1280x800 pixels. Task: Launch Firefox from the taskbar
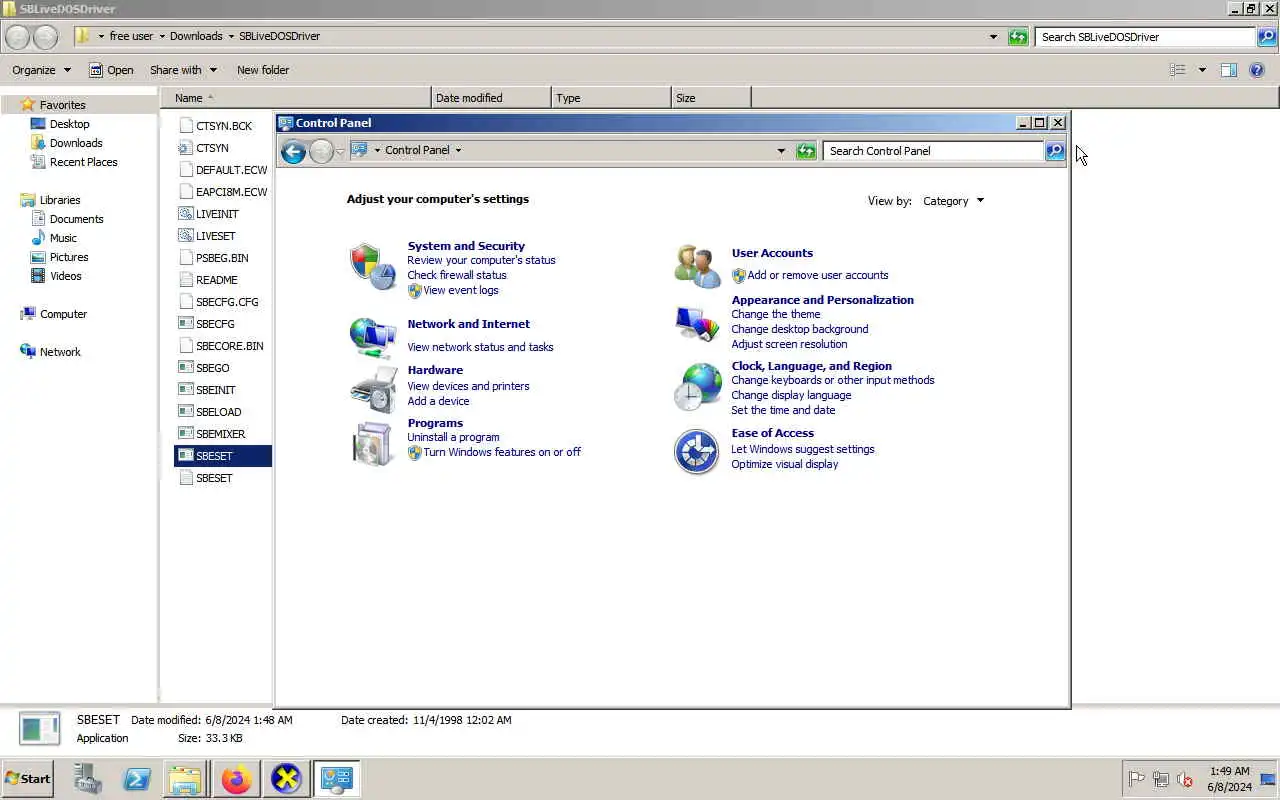(236, 779)
